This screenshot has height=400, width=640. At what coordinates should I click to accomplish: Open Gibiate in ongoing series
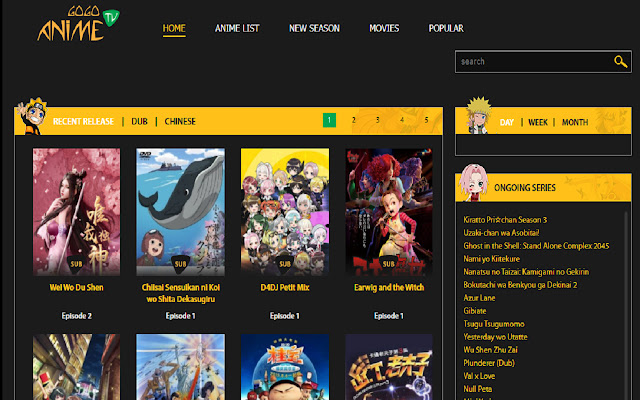475,311
